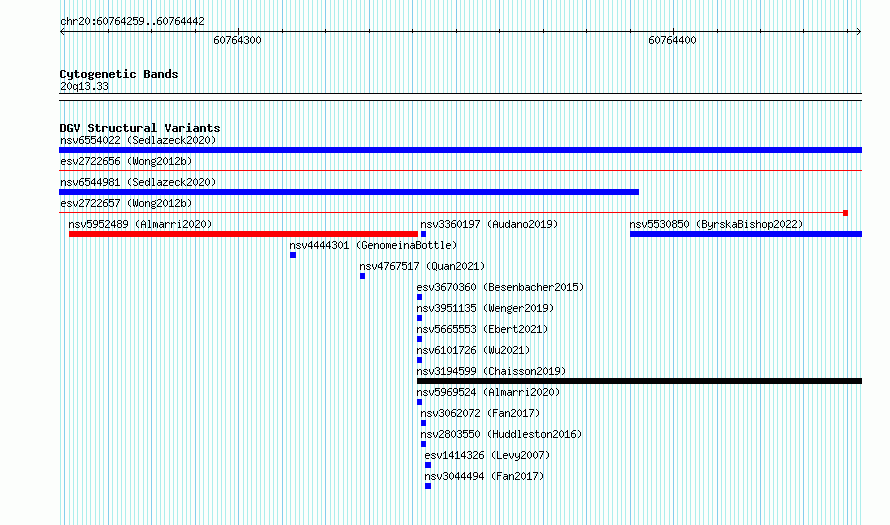Select the red bar of nsv5952489

point(244,234)
